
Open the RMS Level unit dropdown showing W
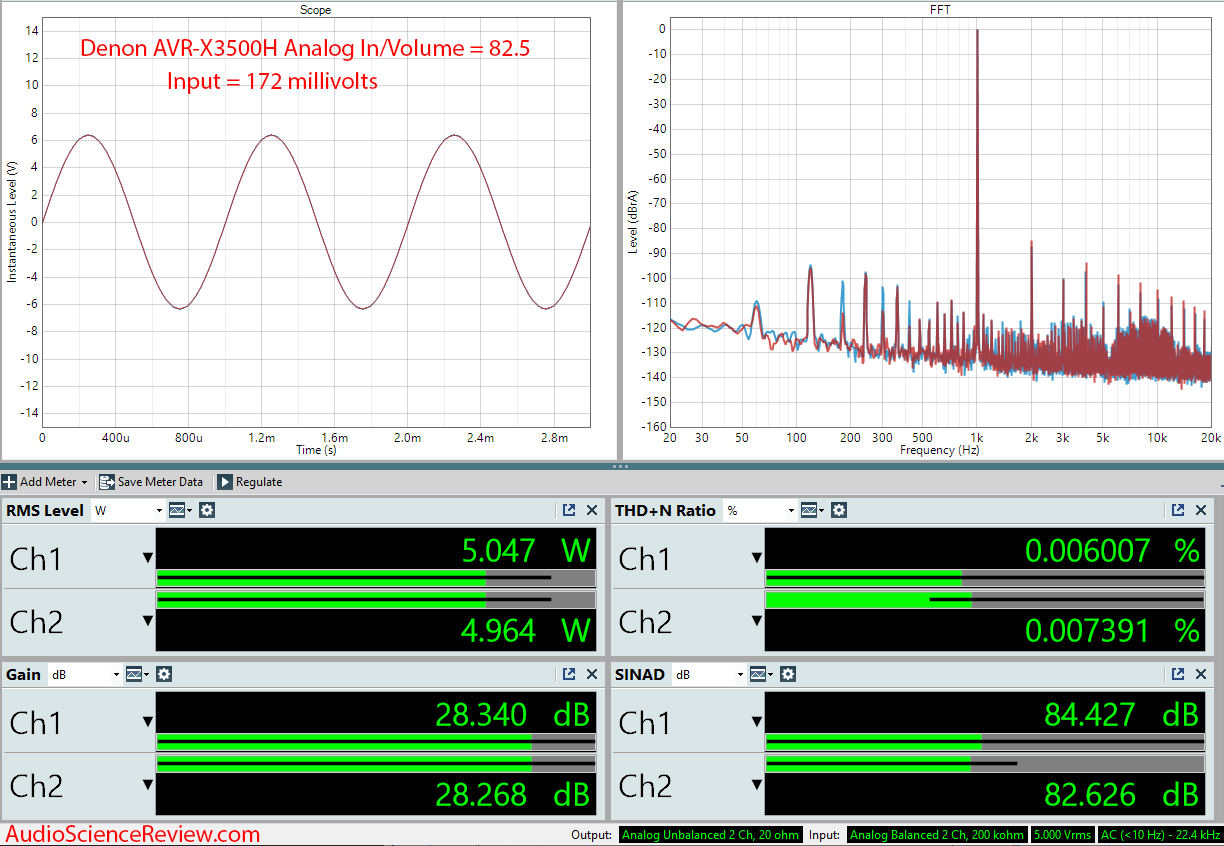[127, 510]
